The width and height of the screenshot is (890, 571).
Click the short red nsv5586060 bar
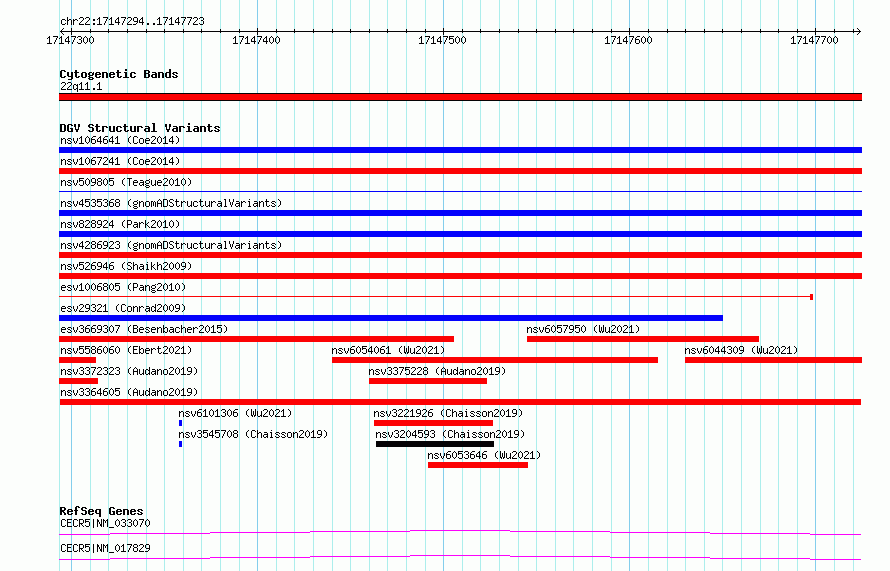pos(78,360)
